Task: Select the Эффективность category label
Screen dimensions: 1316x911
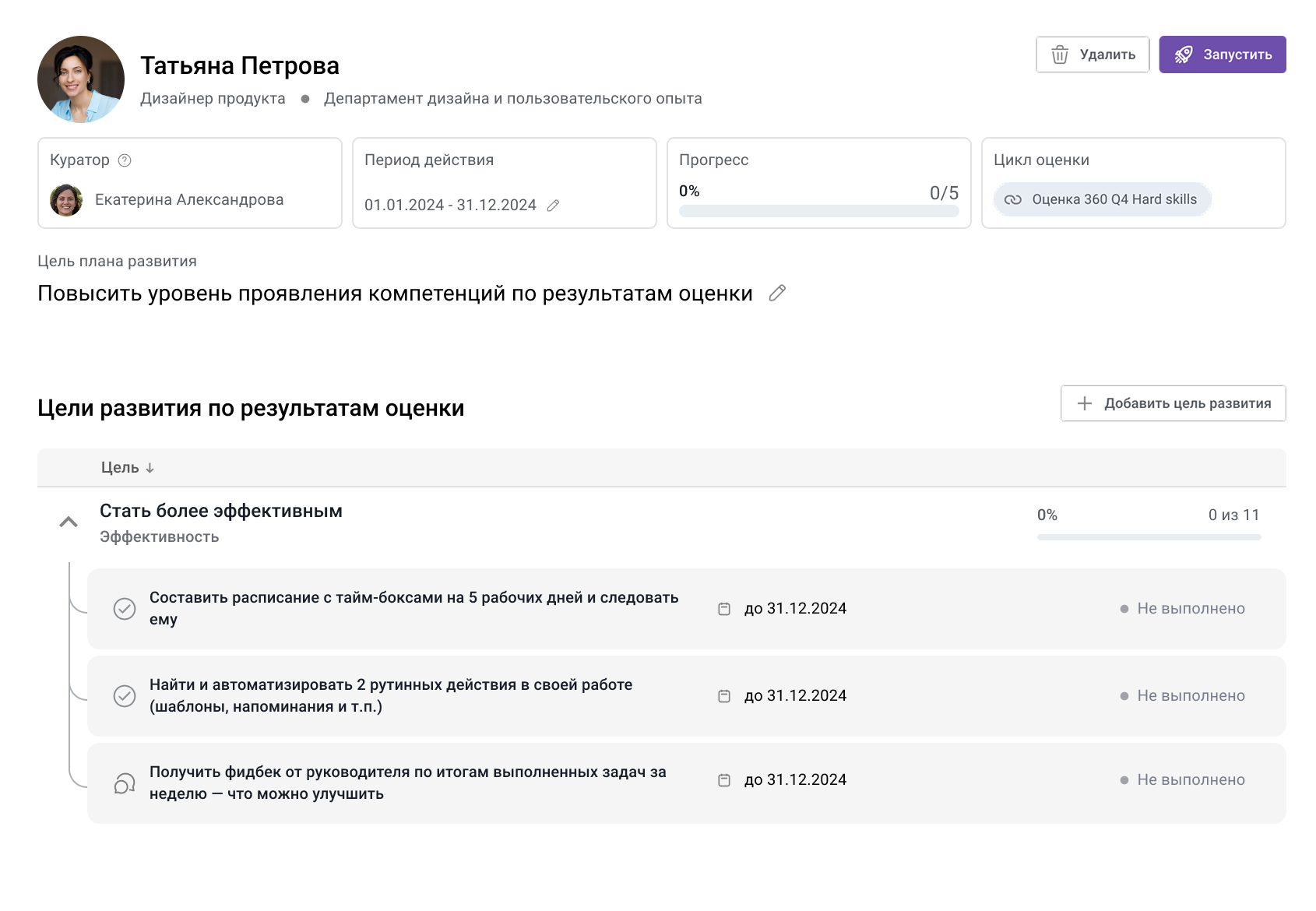Action: pyautogui.click(x=158, y=536)
